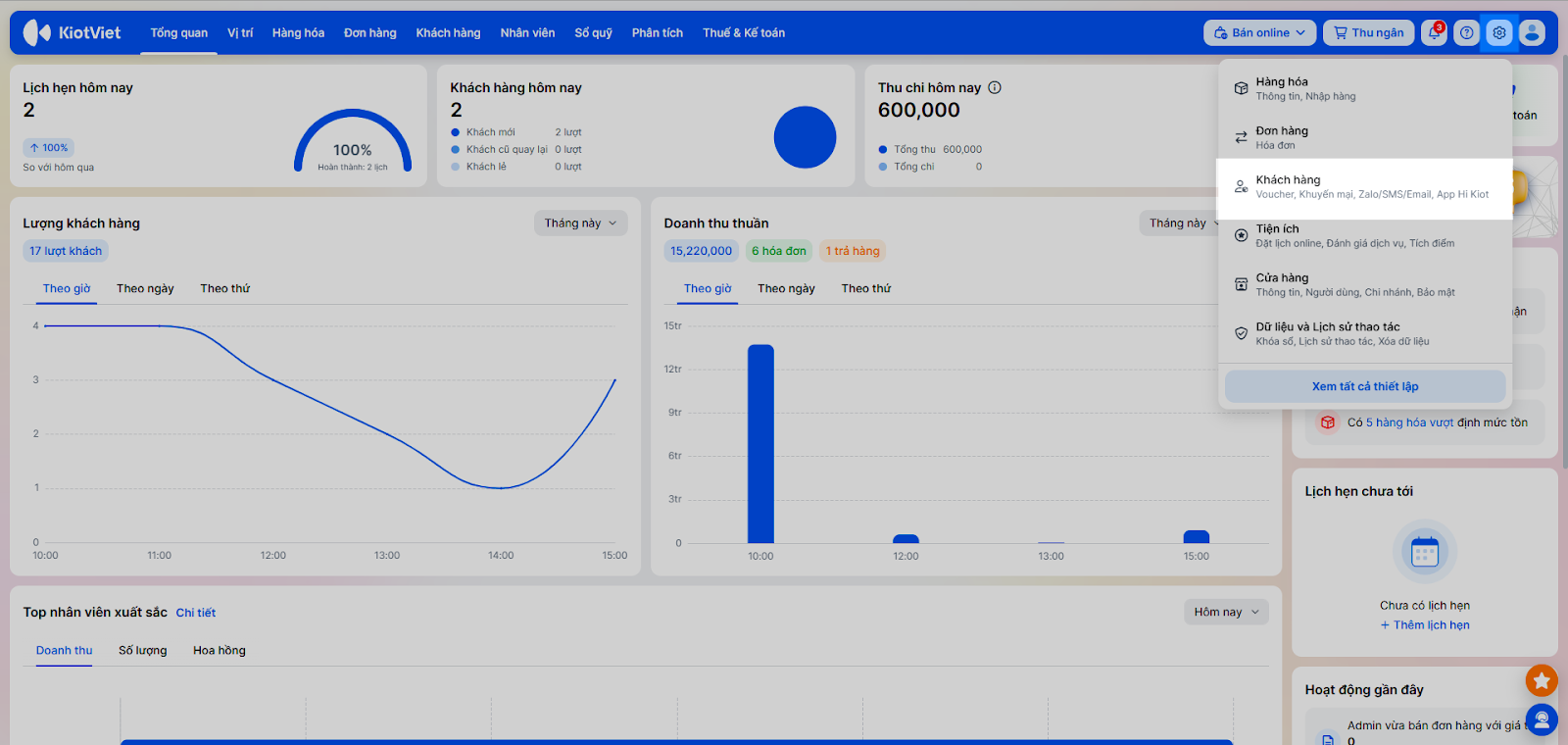Switch to Theo thứ in Lượng khách hàng
The image size is (1568, 745).
225,288
